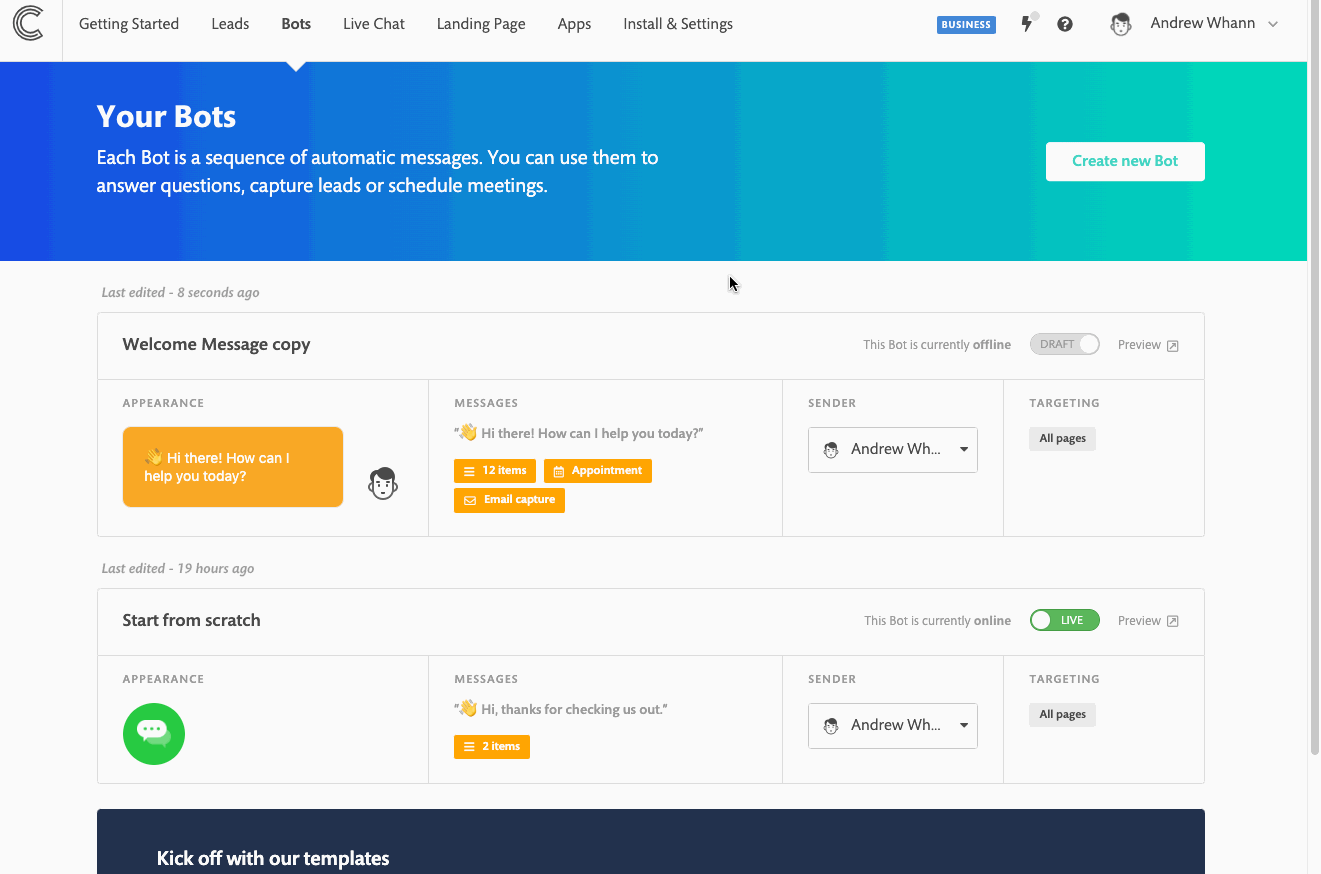Switch to the Live Chat tab
The height and width of the screenshot is (874, 1321).
tap(373, 23)
